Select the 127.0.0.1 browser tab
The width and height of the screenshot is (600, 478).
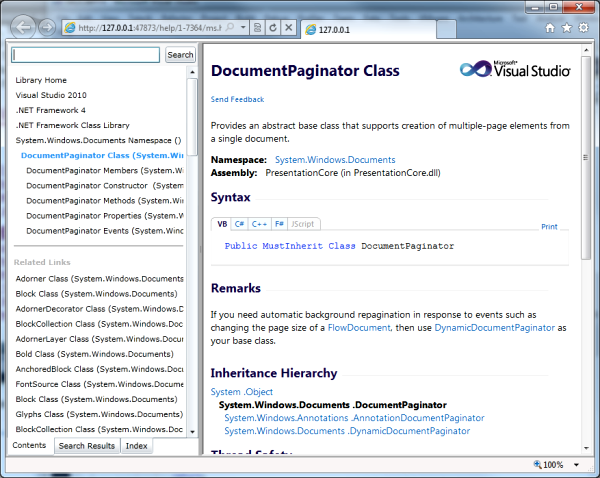point(368,29)
